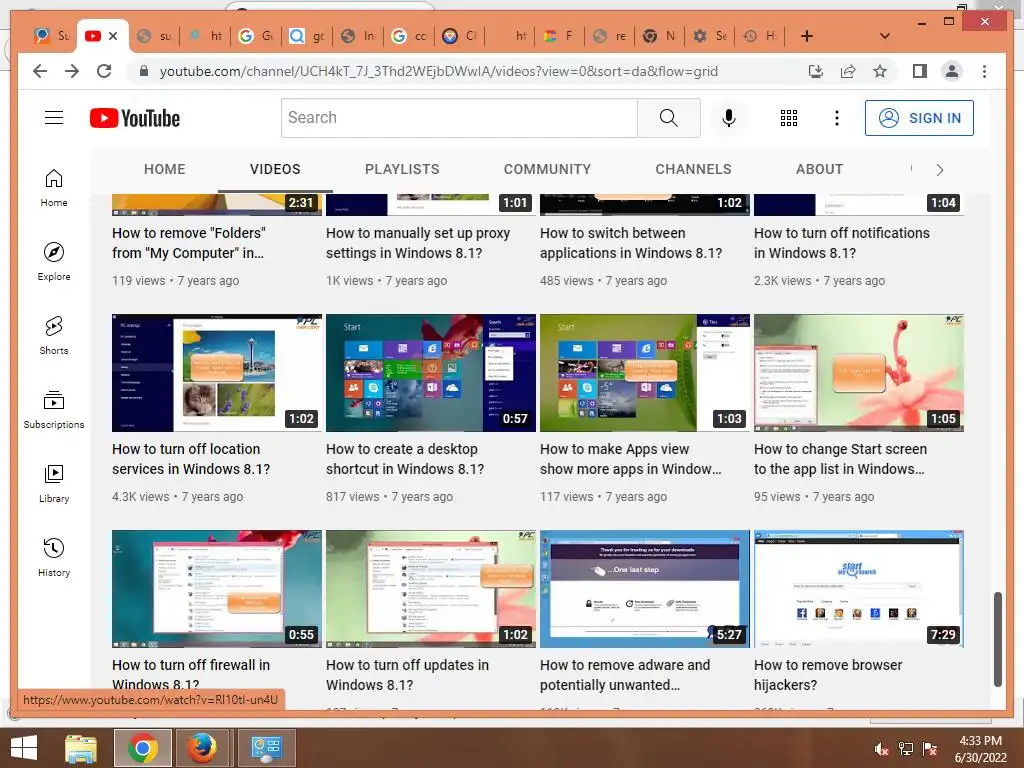Viewport: 1024px width, 768px height.
Task: Click the Chrome taskbar icon
Action: 142,748
